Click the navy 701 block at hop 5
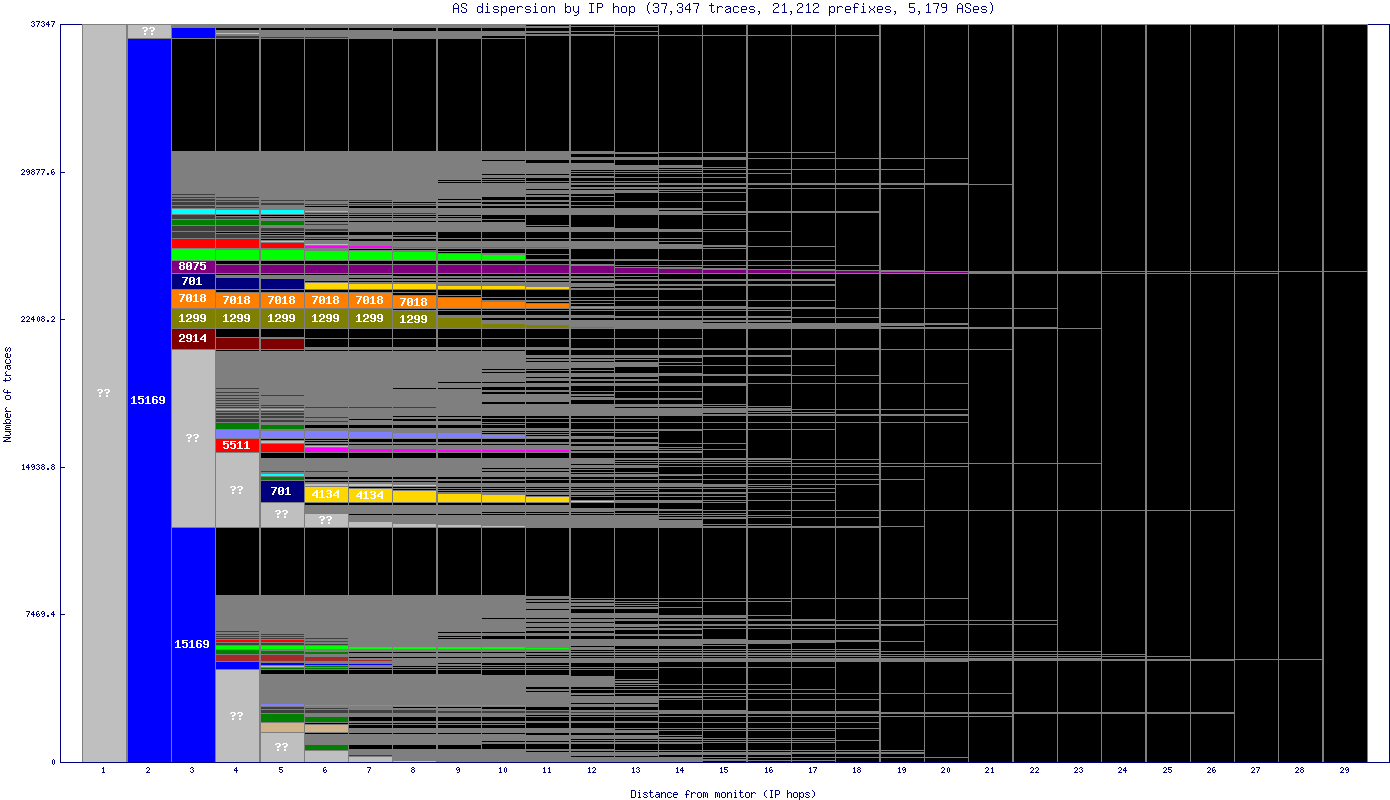The width and height of the screenshot is (1390, 800). pyautogui.click(x=281, y=491)
